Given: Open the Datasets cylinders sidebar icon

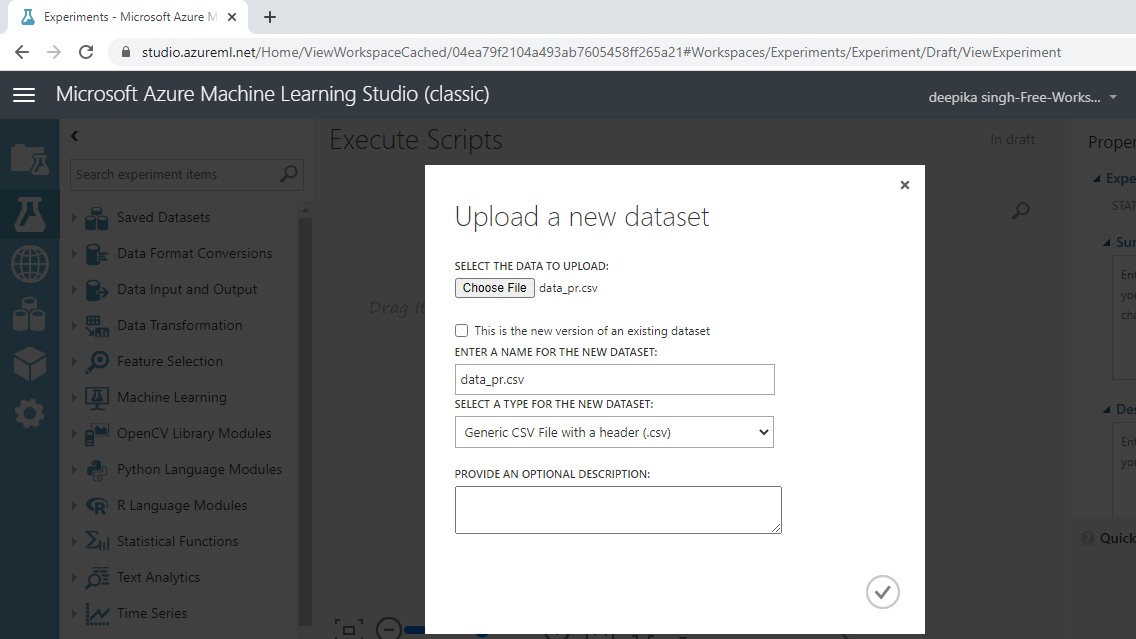Looking at the screenshot, I should [30, 314].
